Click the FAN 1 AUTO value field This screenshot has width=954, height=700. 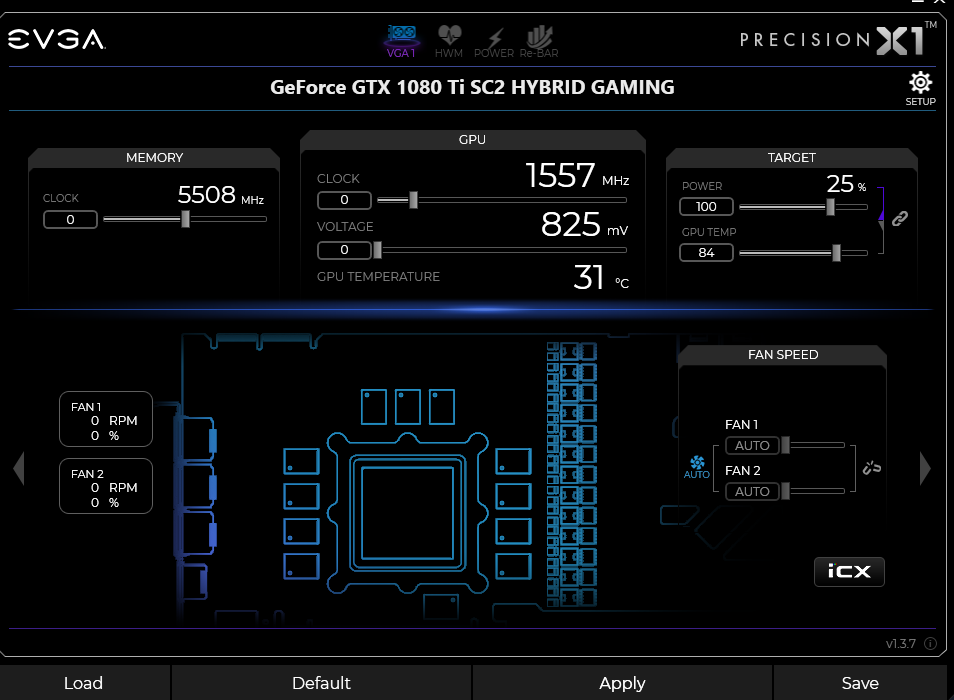point(753,445)
